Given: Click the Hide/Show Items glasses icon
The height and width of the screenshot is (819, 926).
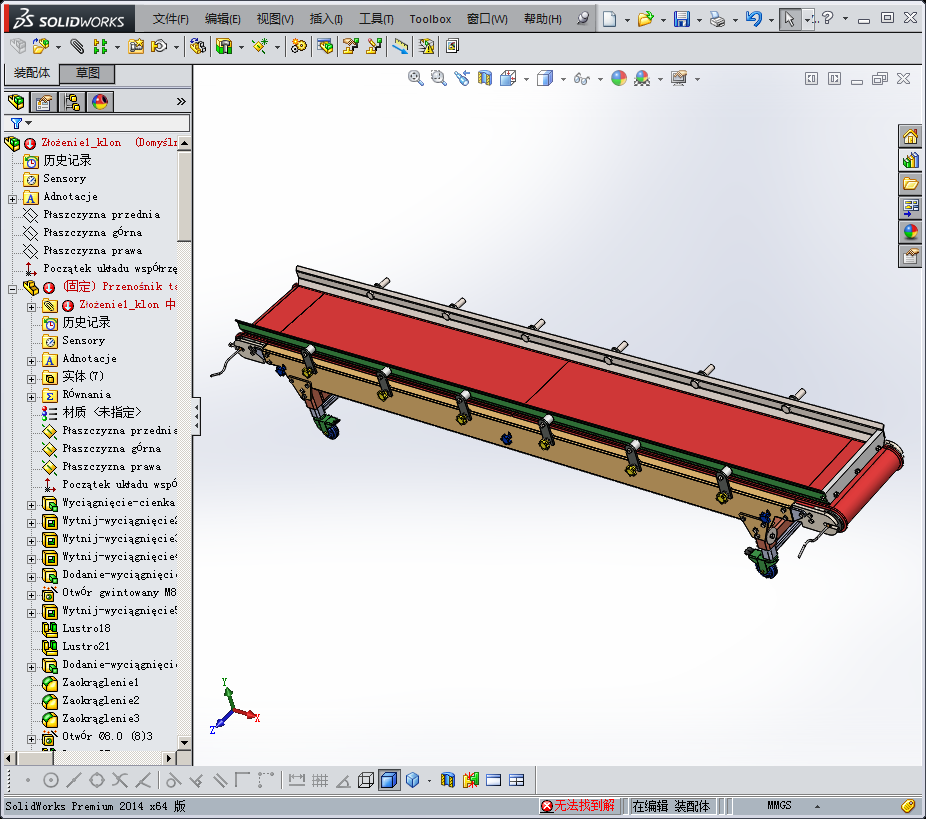Looking at the screenshot, I should [x=582, y=79].
